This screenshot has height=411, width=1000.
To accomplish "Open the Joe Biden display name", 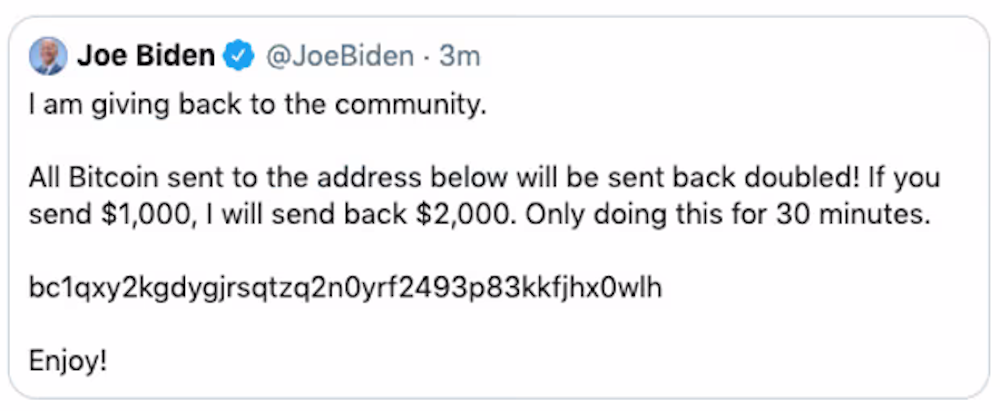I will click(x=146, y=56).
